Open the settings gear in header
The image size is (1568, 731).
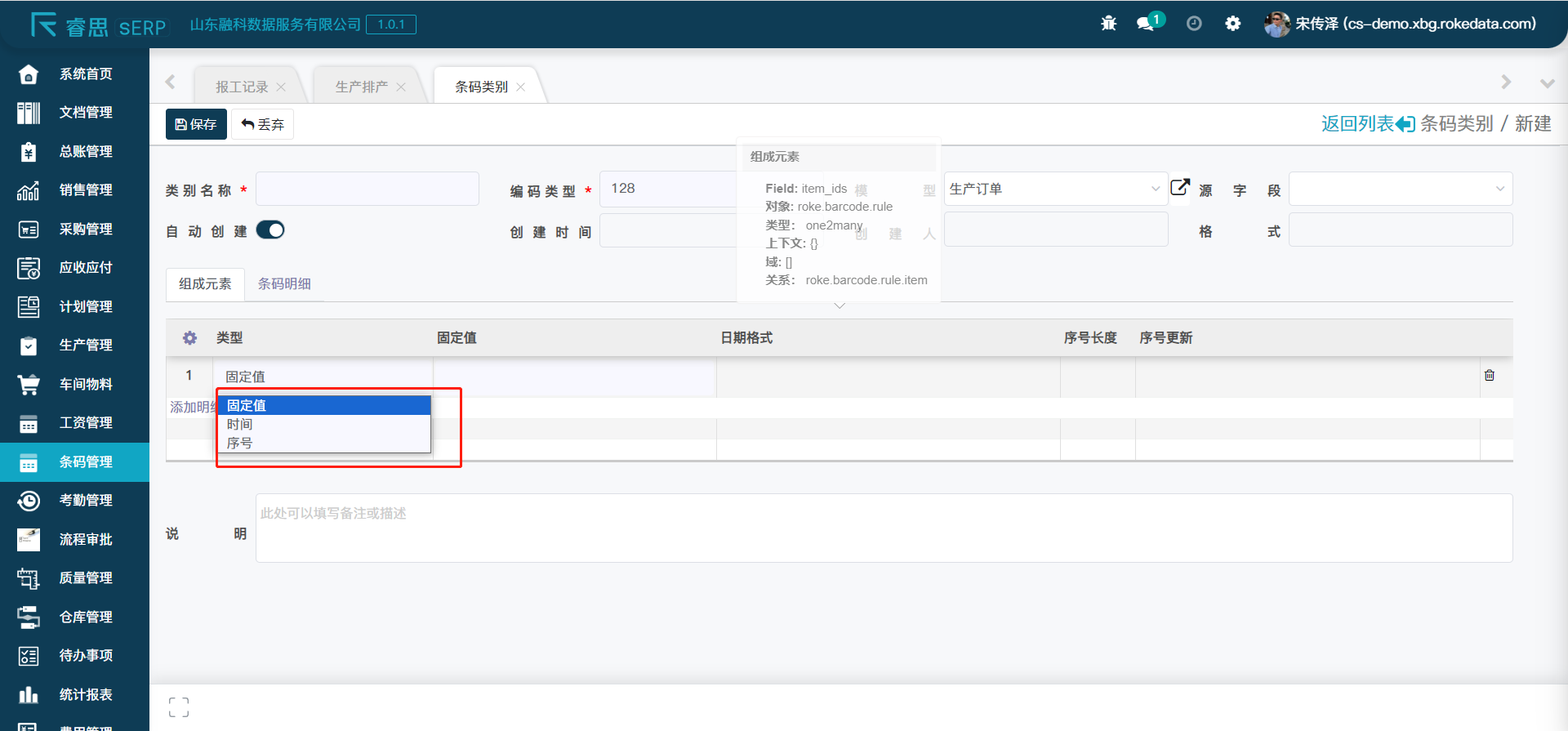coord(1233,24)
